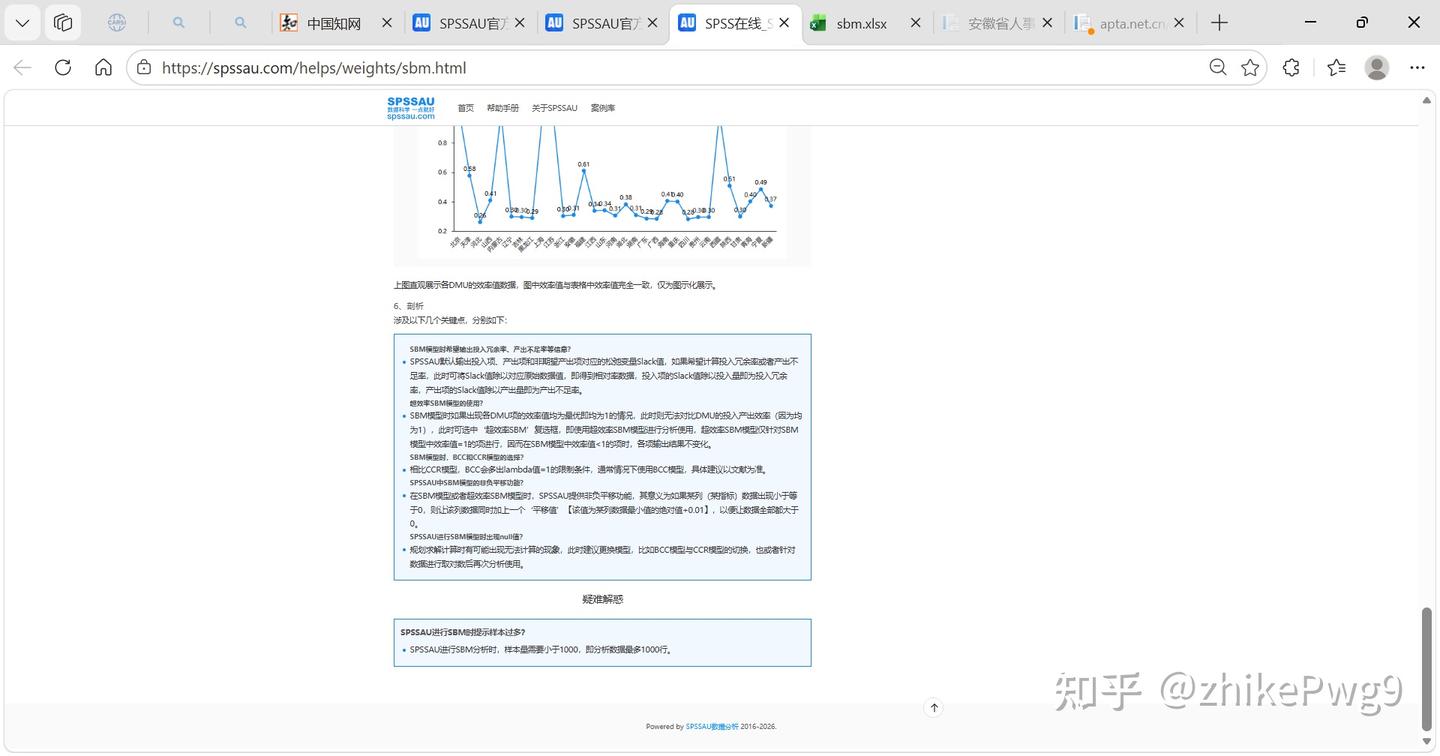This screenshot has height=756, width=1440.
Task: Reload the current page
Action: (63, 67)
